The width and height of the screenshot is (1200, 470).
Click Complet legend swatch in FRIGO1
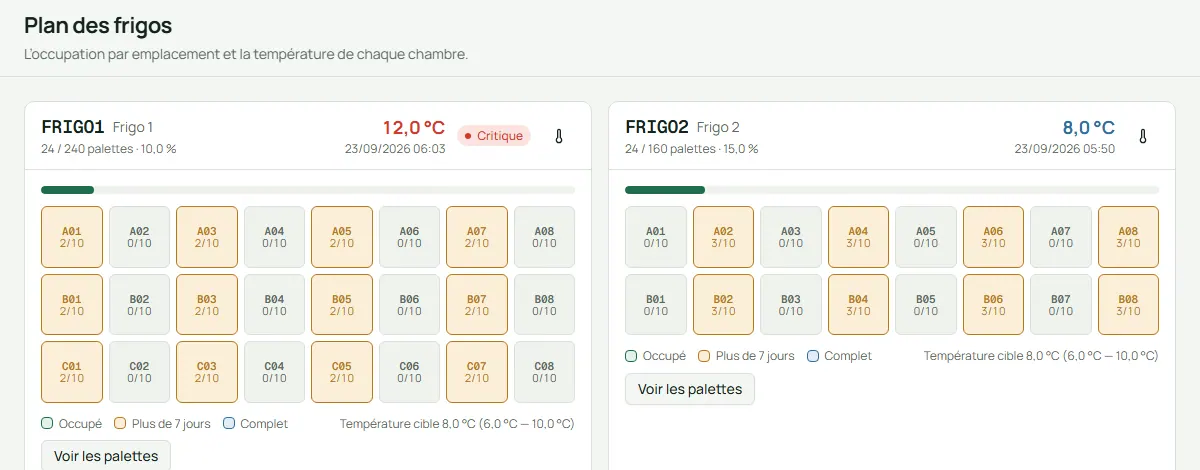pyautogui.click(x=229, y=424)
